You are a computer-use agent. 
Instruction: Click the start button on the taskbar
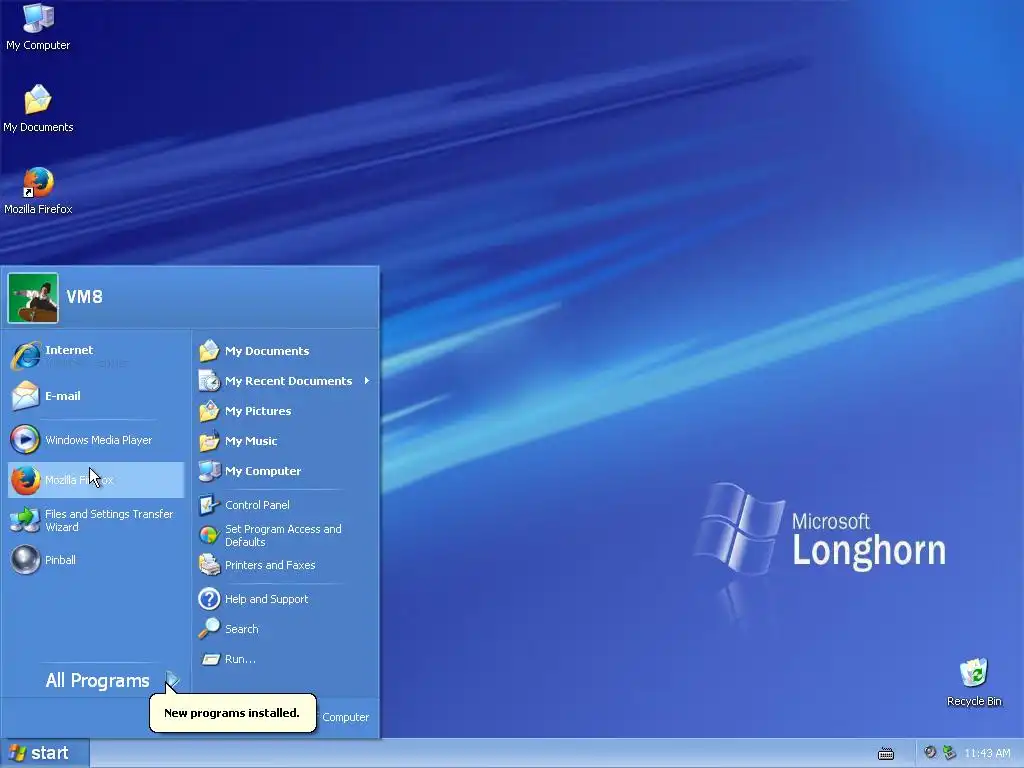point(44,753)
